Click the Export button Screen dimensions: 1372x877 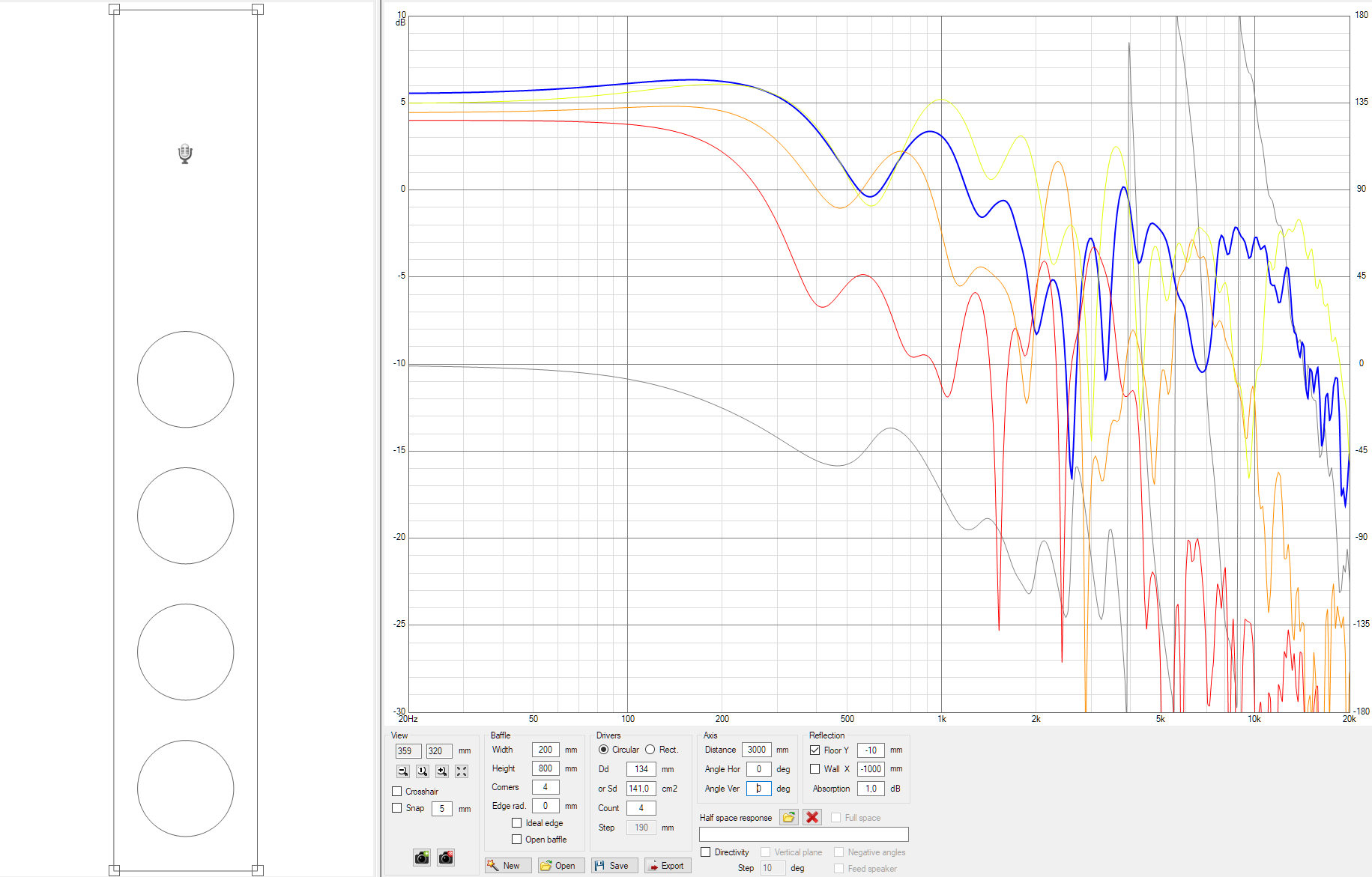pyautogui.click(x=668, y=866)
